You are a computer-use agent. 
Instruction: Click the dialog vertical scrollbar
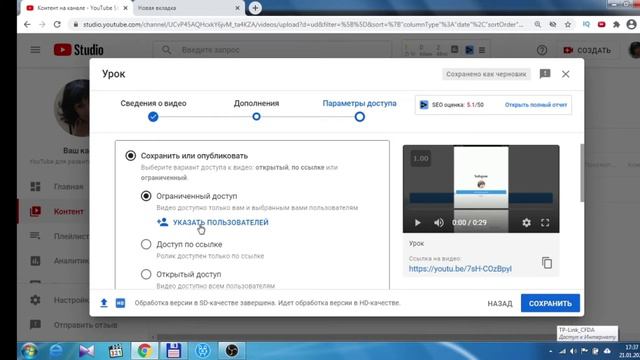[582, 173]
